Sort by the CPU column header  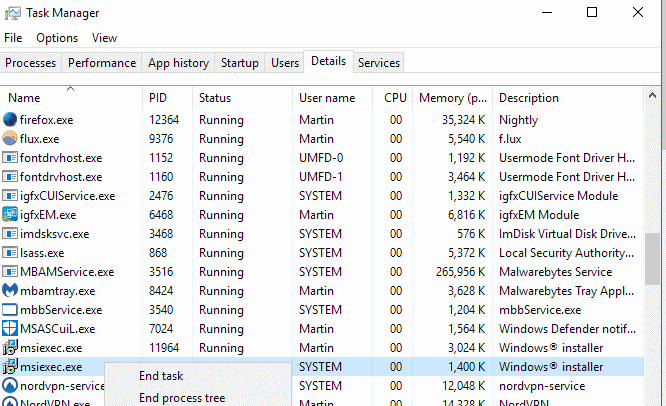coord(392,98)
